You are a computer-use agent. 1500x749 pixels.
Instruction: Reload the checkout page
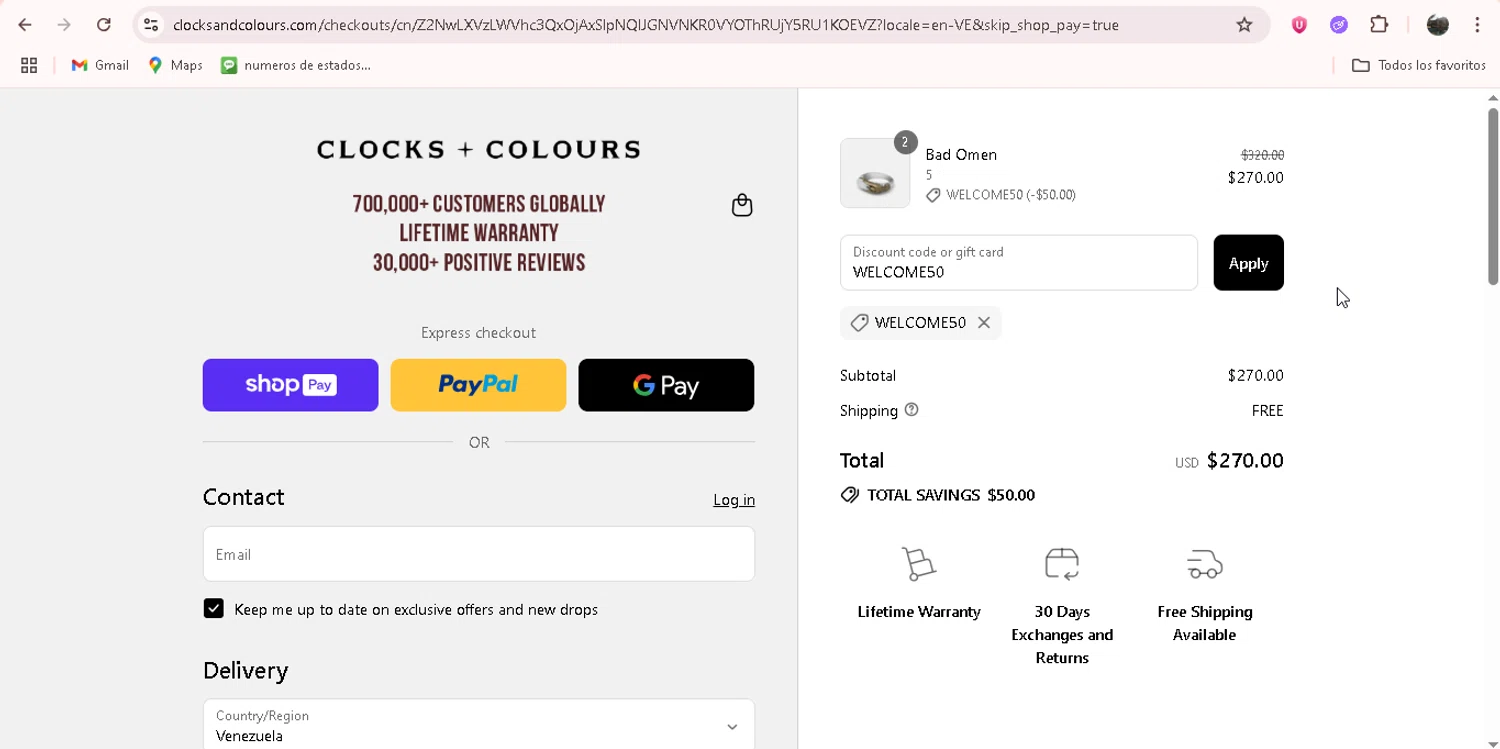tap(104, 25)
